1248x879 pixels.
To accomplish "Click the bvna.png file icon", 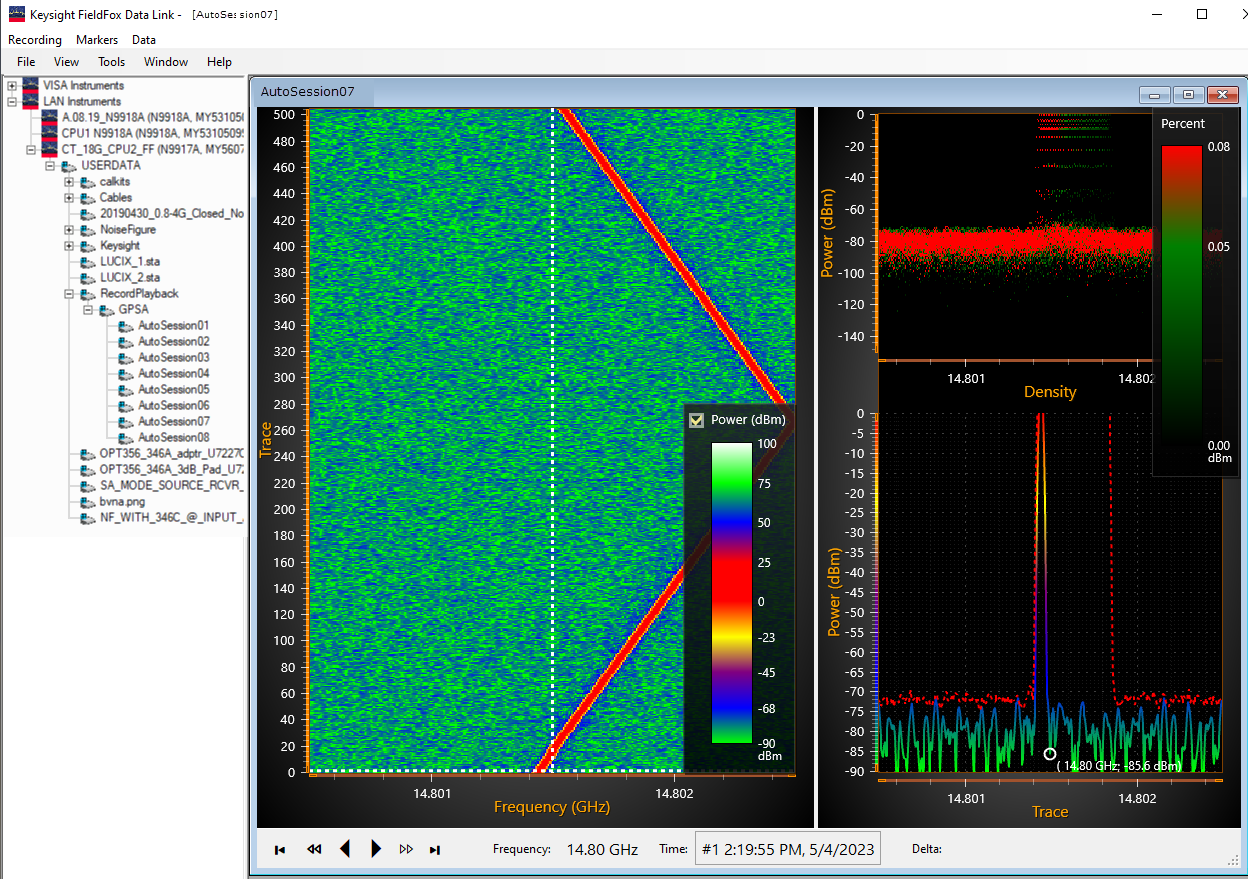I will tap(87, 501).
